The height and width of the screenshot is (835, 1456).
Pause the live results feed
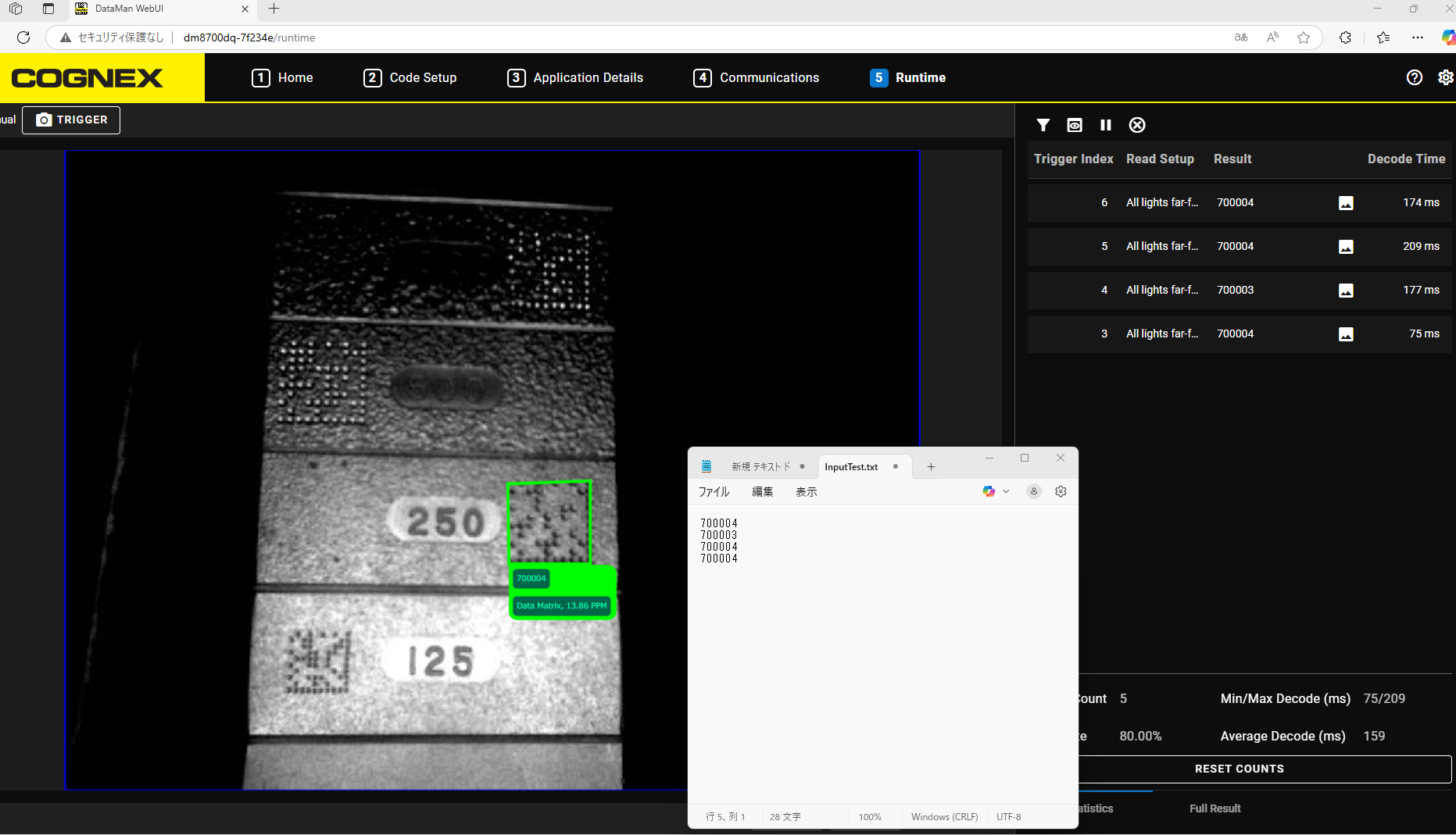[1106, 125]
